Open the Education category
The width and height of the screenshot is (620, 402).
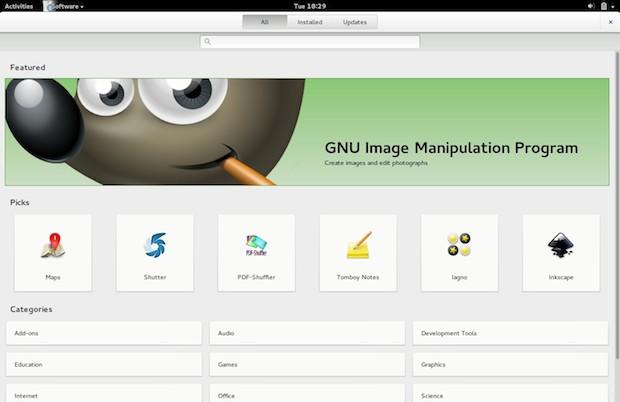click(x=104, y=364)
